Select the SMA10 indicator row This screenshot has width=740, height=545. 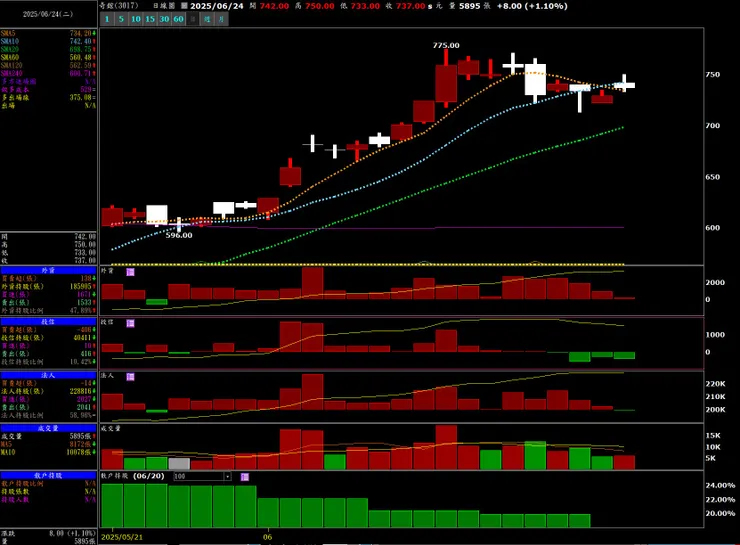[48, 42]
